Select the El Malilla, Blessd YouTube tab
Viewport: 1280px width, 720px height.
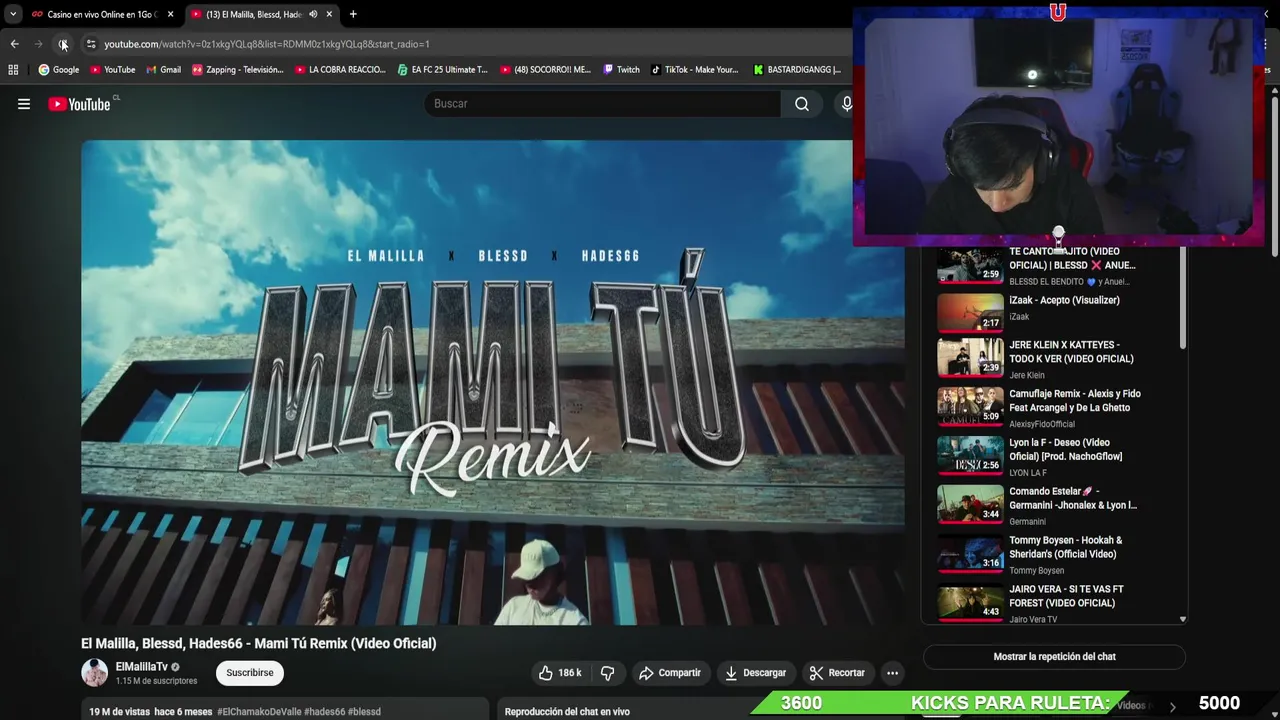253,14
